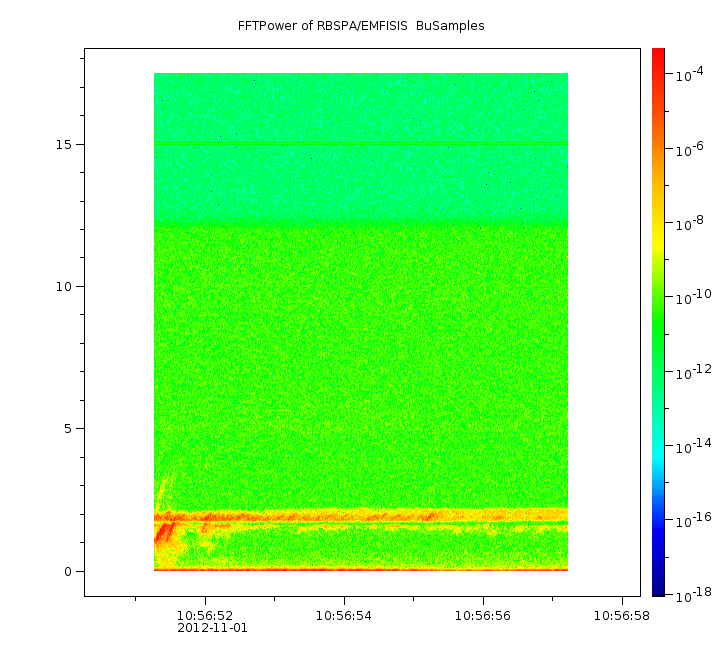This screenshot has width=724, height=656.
Task: Click the plot title 'FFTPower of RBSPA/EMFISIS BuSamples'
Action: tap(361, 26)
